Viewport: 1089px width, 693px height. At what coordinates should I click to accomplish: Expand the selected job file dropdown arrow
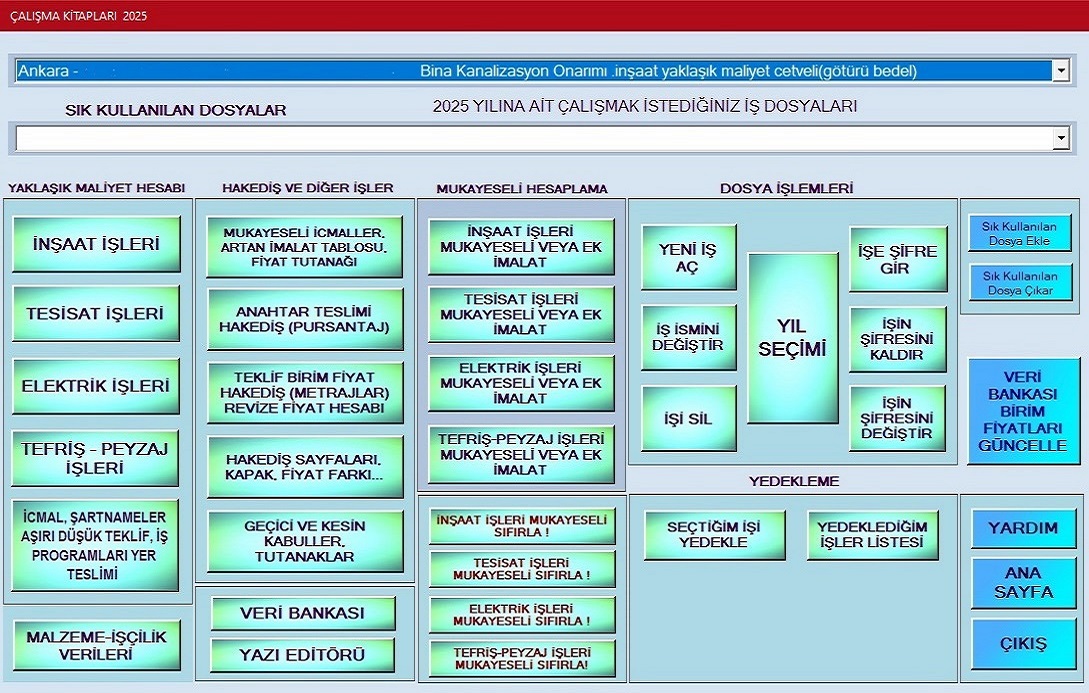tap(1061, 70)
